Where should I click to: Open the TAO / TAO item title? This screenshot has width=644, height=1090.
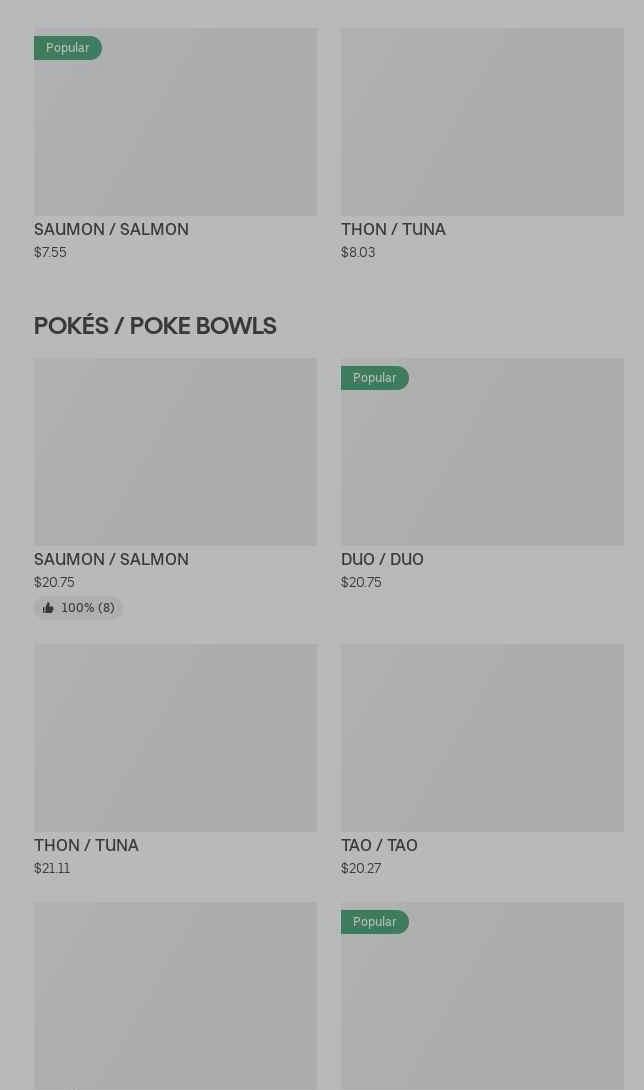379,845
